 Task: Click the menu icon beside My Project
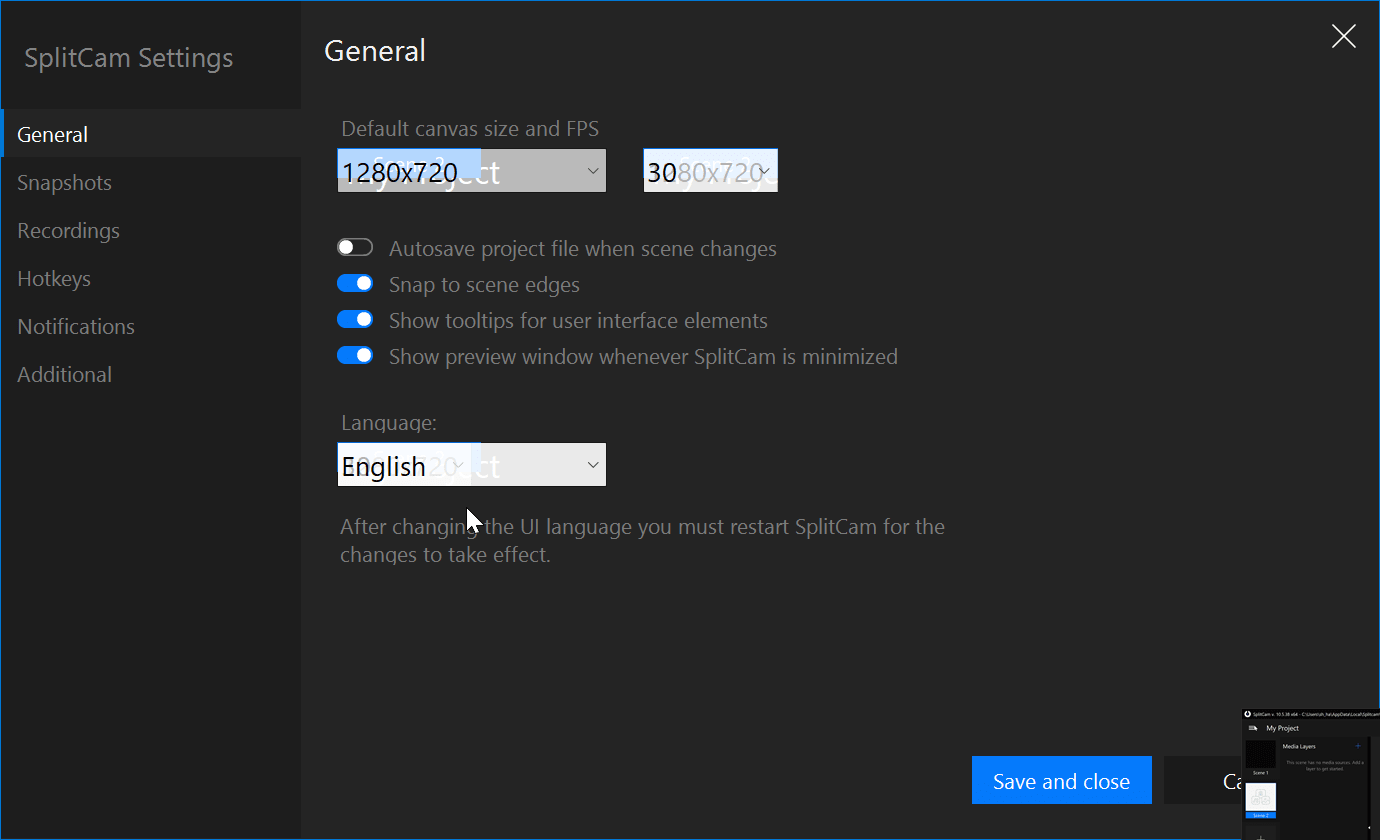[1253, 728]
